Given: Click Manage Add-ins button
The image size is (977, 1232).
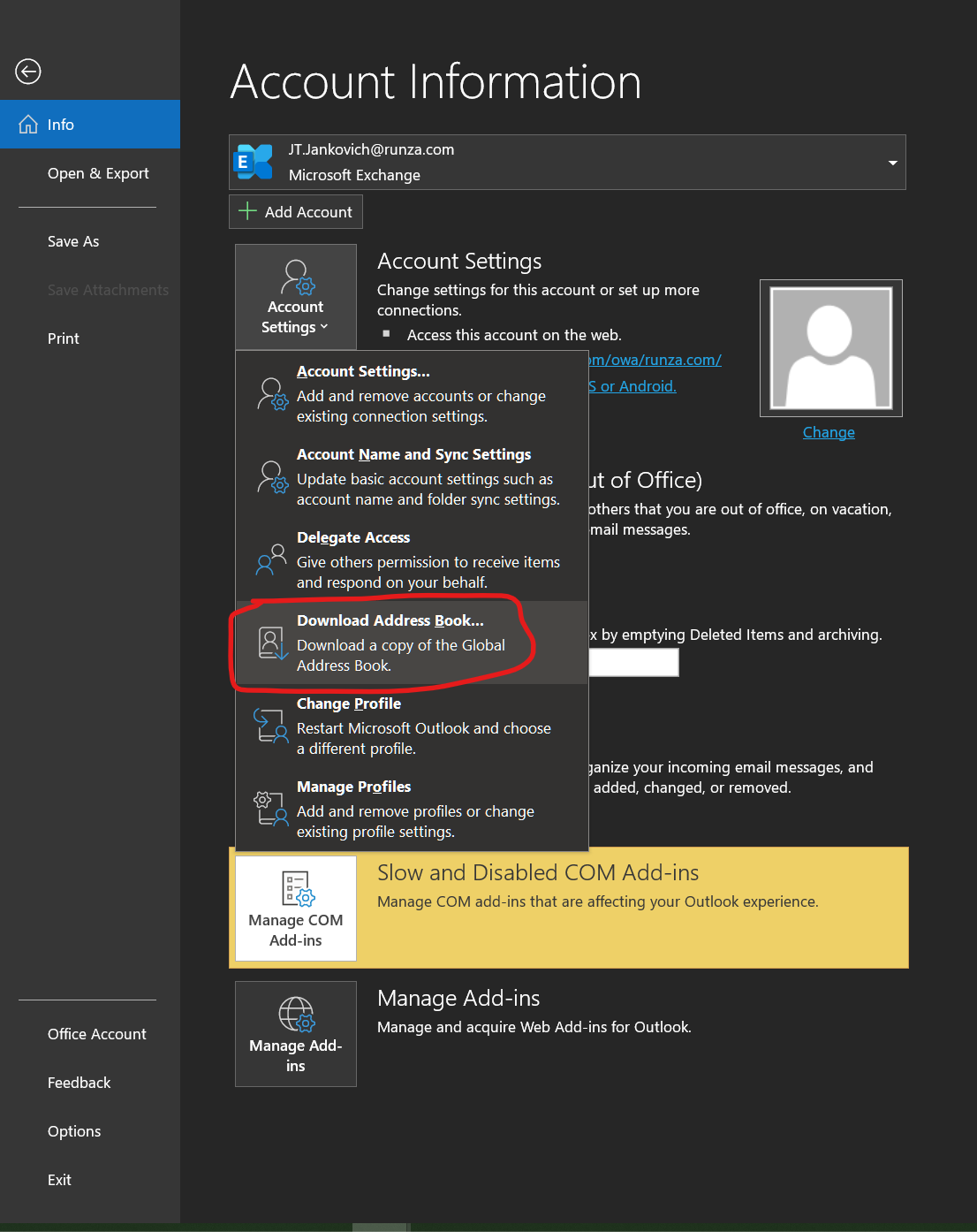Looking at the screenshot, I should [x=296, y=1034].
